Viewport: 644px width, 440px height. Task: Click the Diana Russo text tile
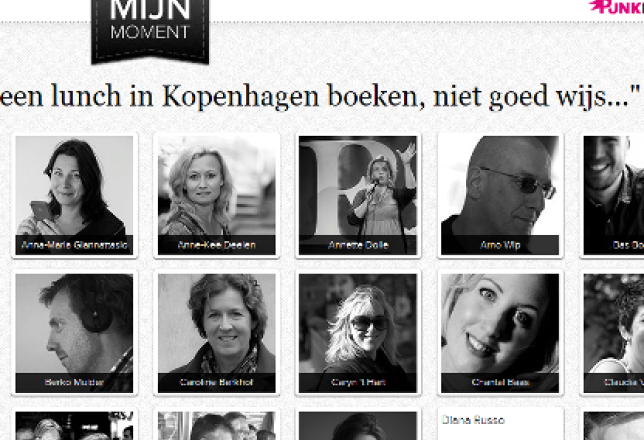click(500, 426)
